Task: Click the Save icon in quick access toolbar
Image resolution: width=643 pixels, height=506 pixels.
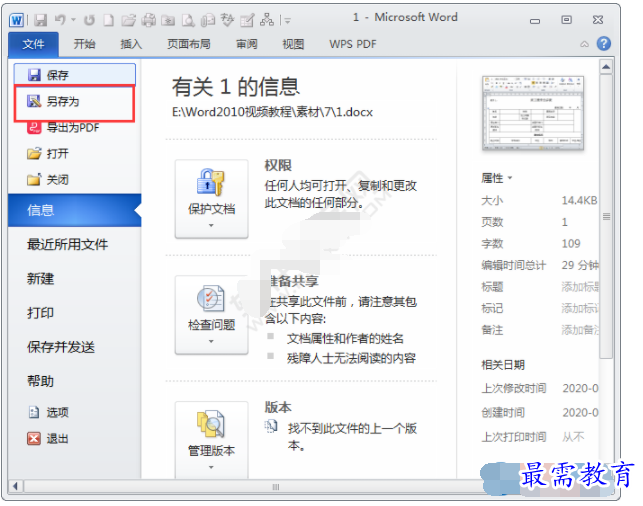Action: click(40, 20)
